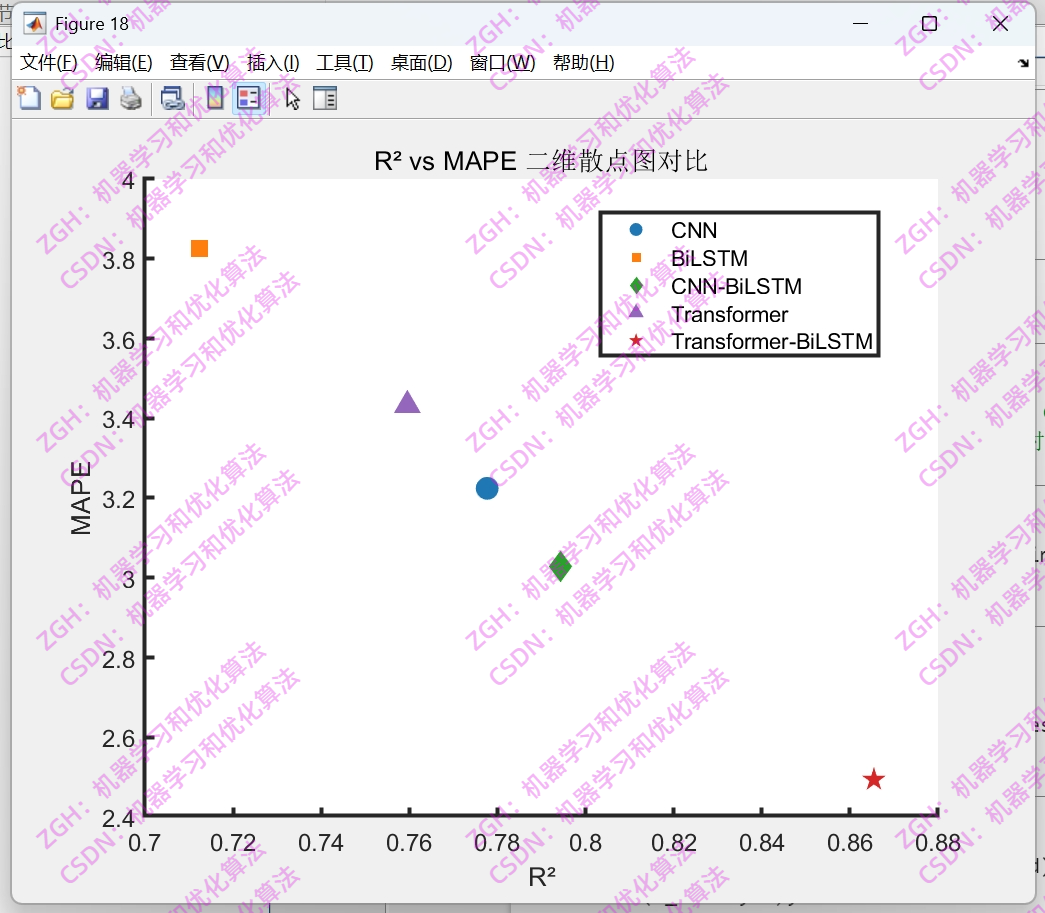The image size is (1045, 913).
Task: Enable Link Plot with the chain-link icon
Action: click(172, 98)
